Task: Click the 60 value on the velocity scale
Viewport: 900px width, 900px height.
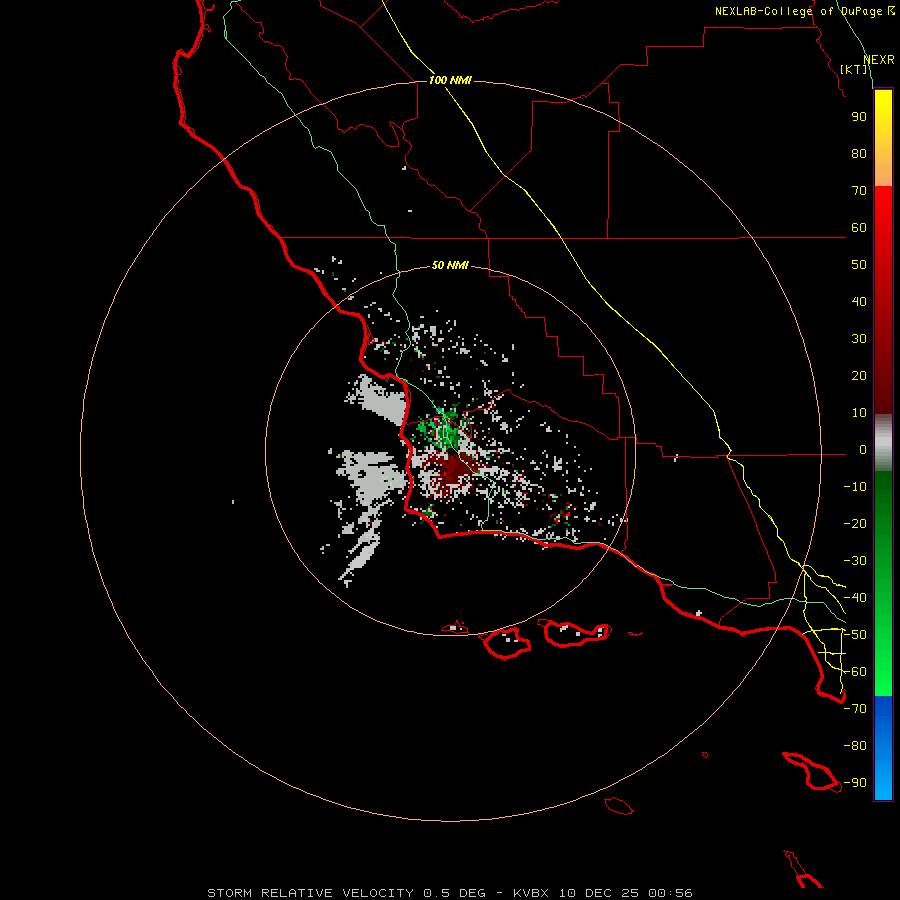Action: [x=859, y=228]
